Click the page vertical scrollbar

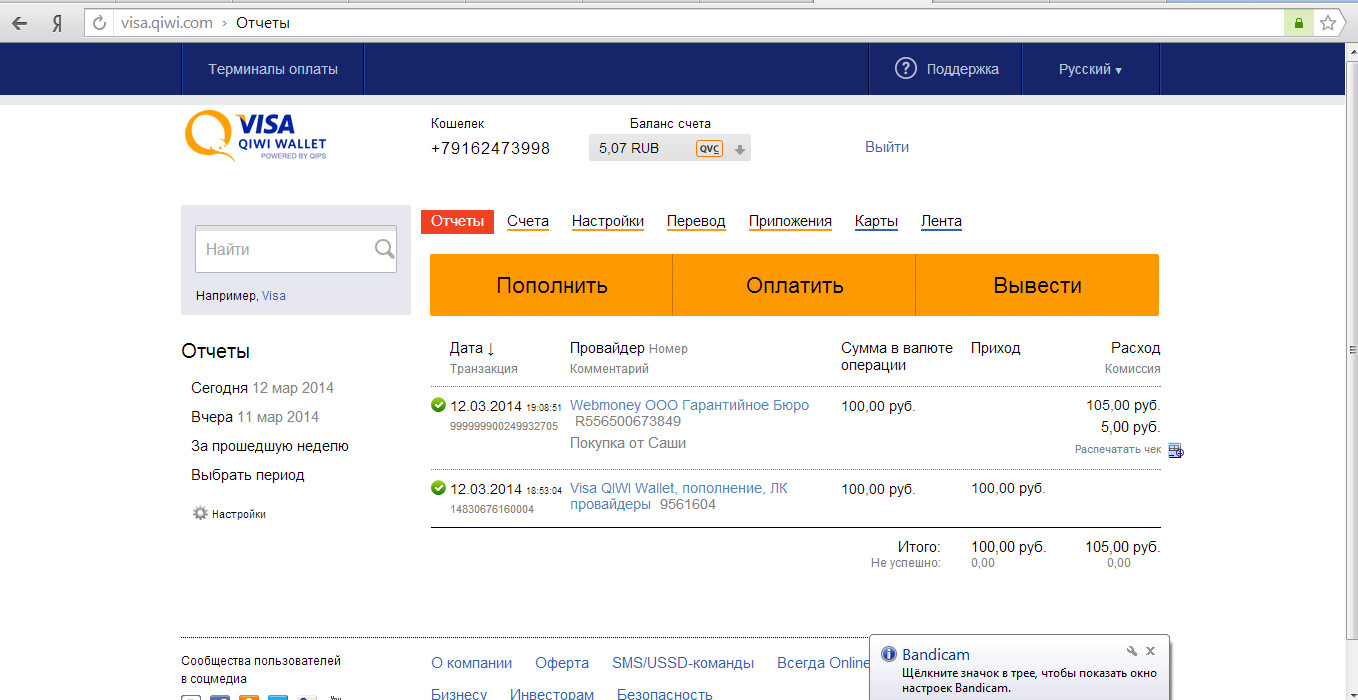[1351, 350]
